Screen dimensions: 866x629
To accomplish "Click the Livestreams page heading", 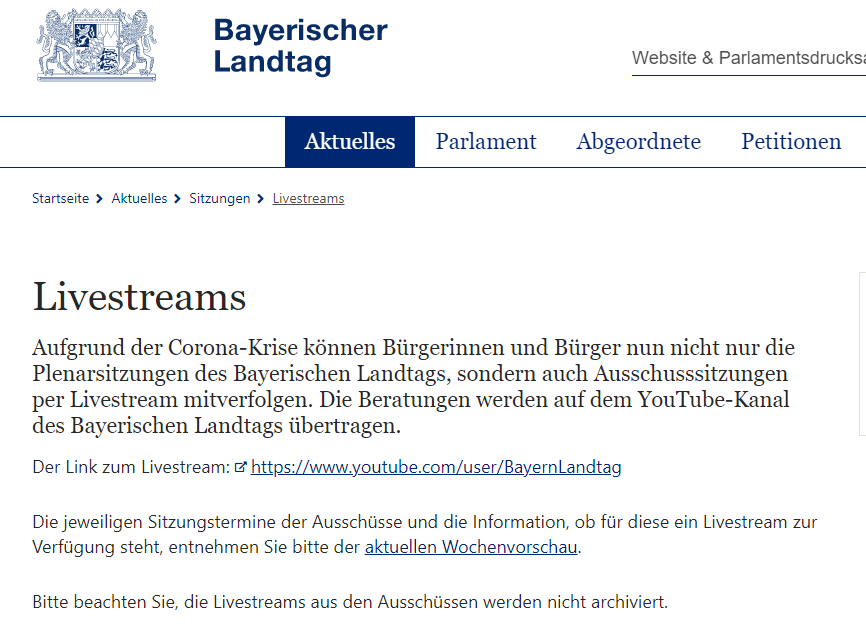I will tap(139, 297).
